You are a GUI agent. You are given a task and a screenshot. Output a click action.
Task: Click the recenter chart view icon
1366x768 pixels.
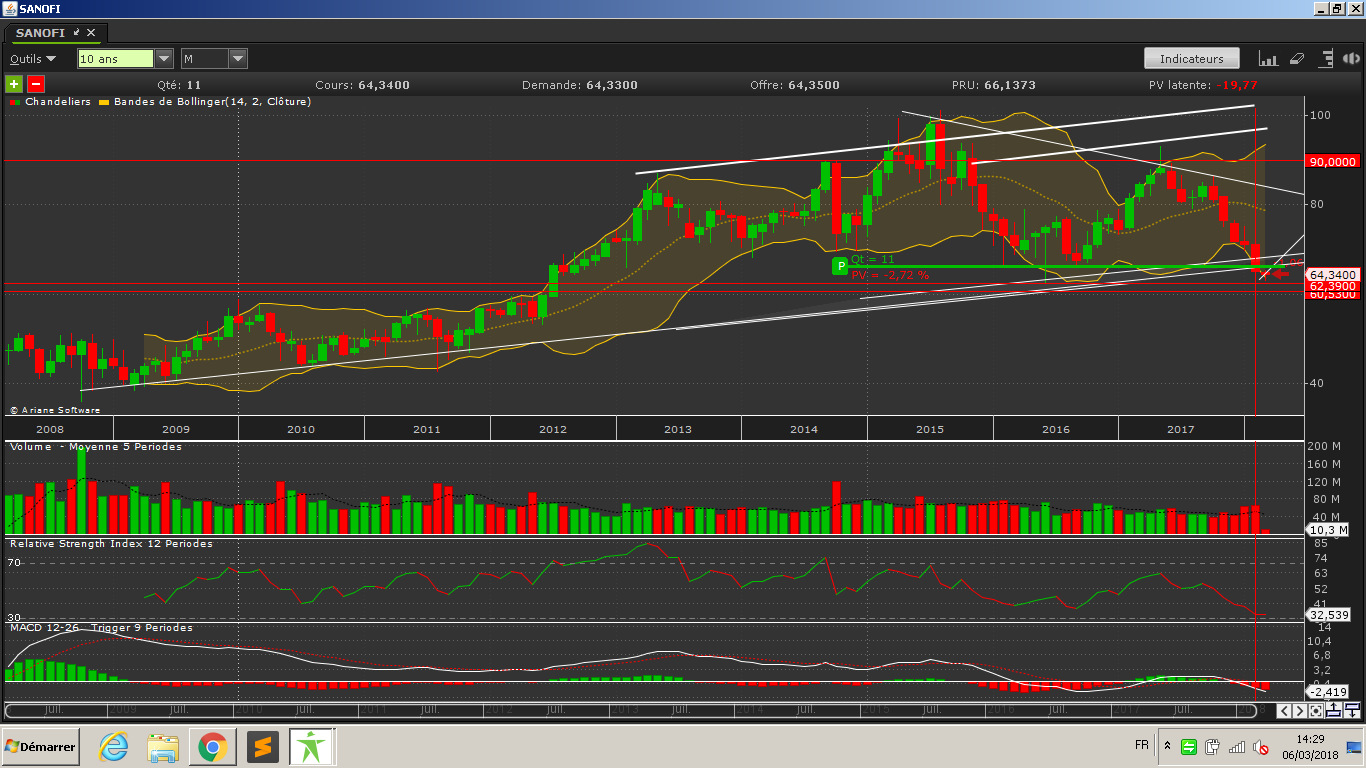pos(1316,711)
